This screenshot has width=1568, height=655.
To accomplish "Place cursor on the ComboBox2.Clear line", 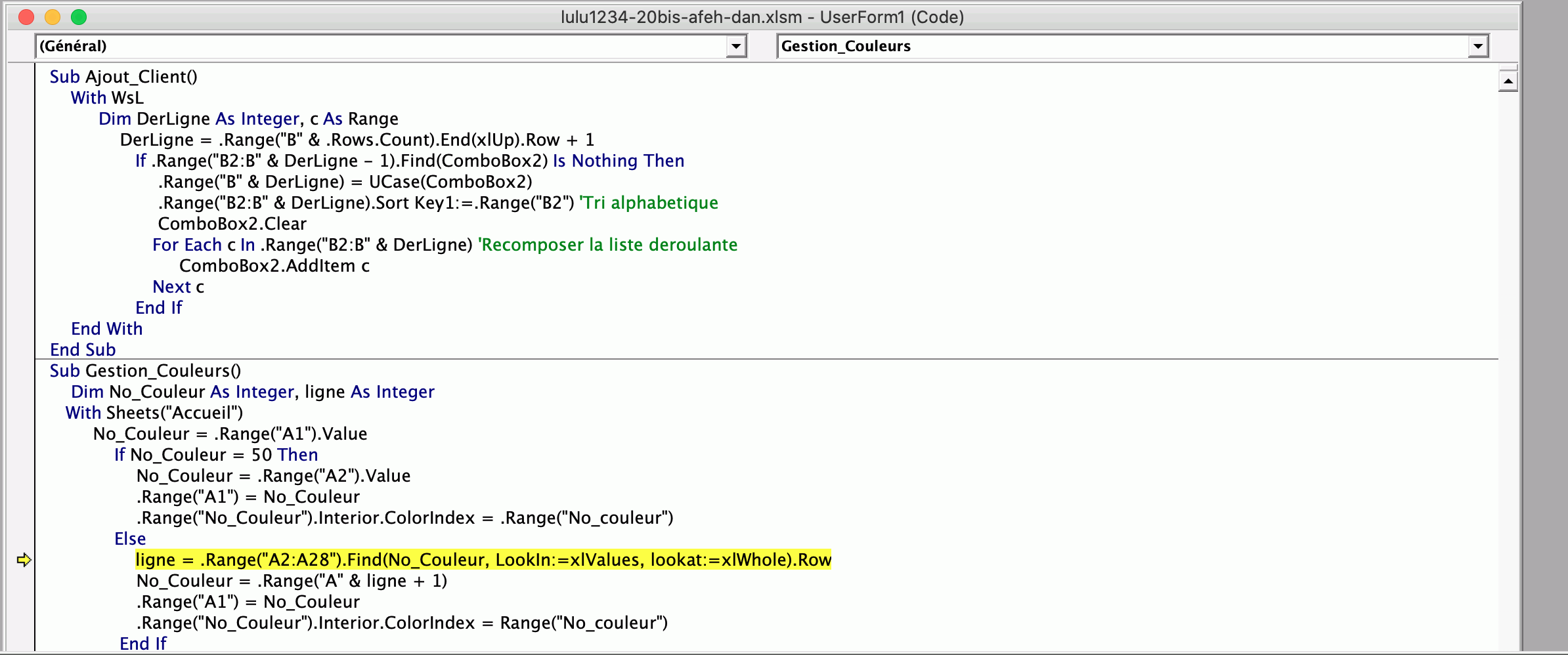I will (x=232, y=224).
